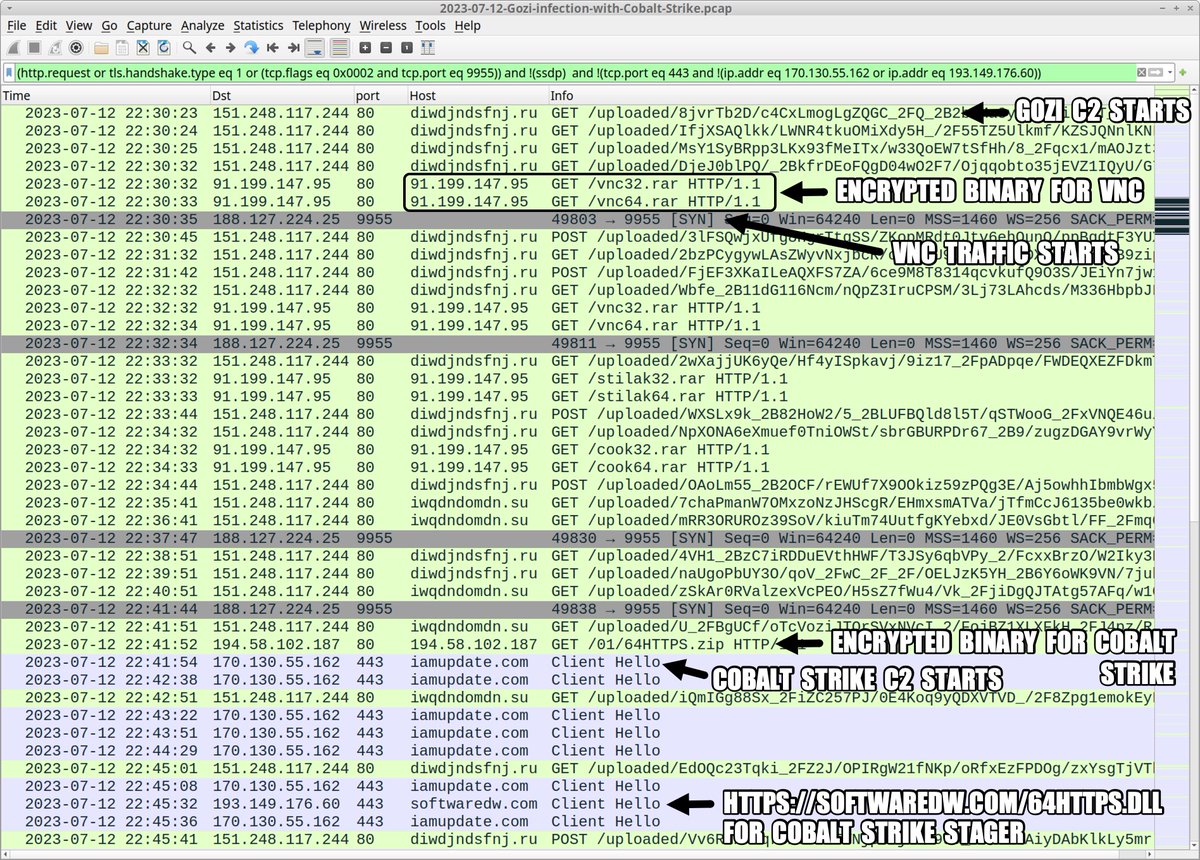The width and height of the screenshot is (1200, 860).
Task: Open the Tools menu
Action: click(431, 25)
